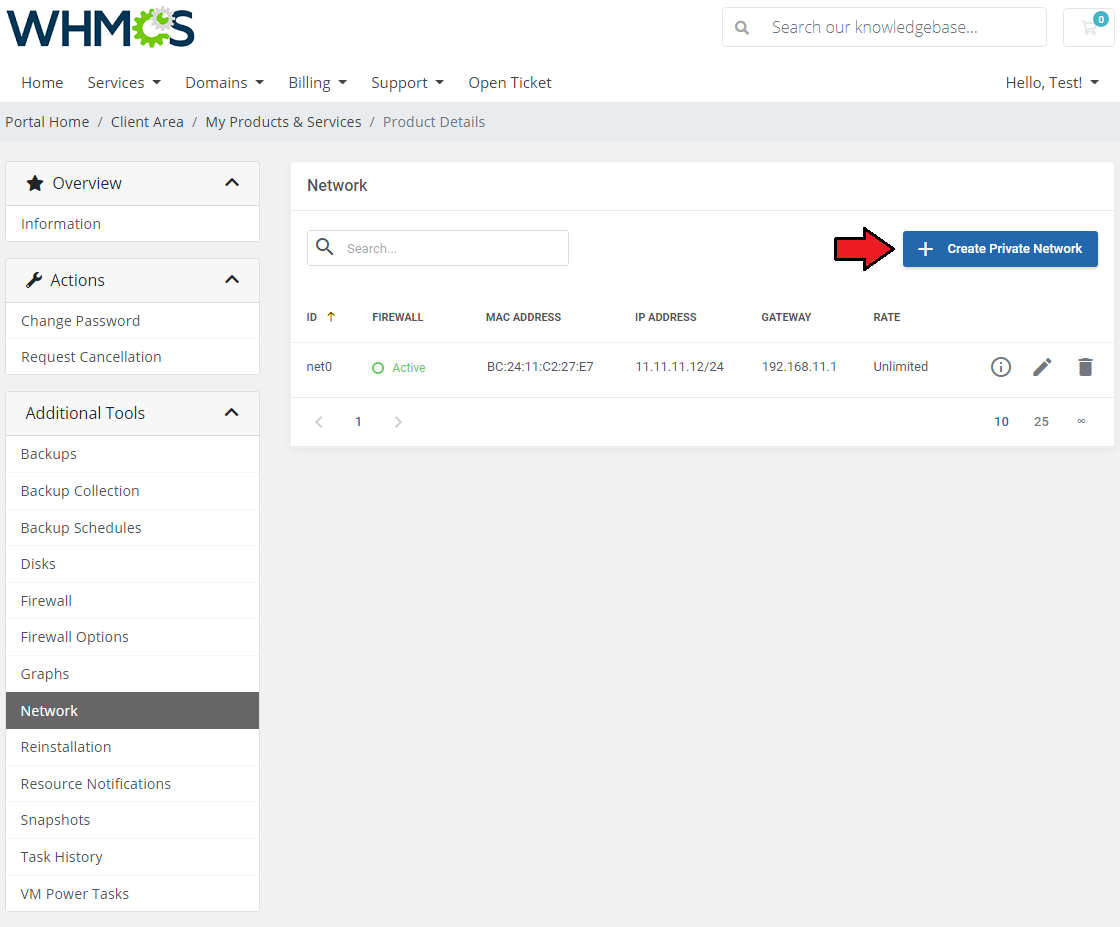Image resolution: width=1120 pixels, height=927 pixels.
Task: Show 10 entries per page
Action: [1001, 422]
